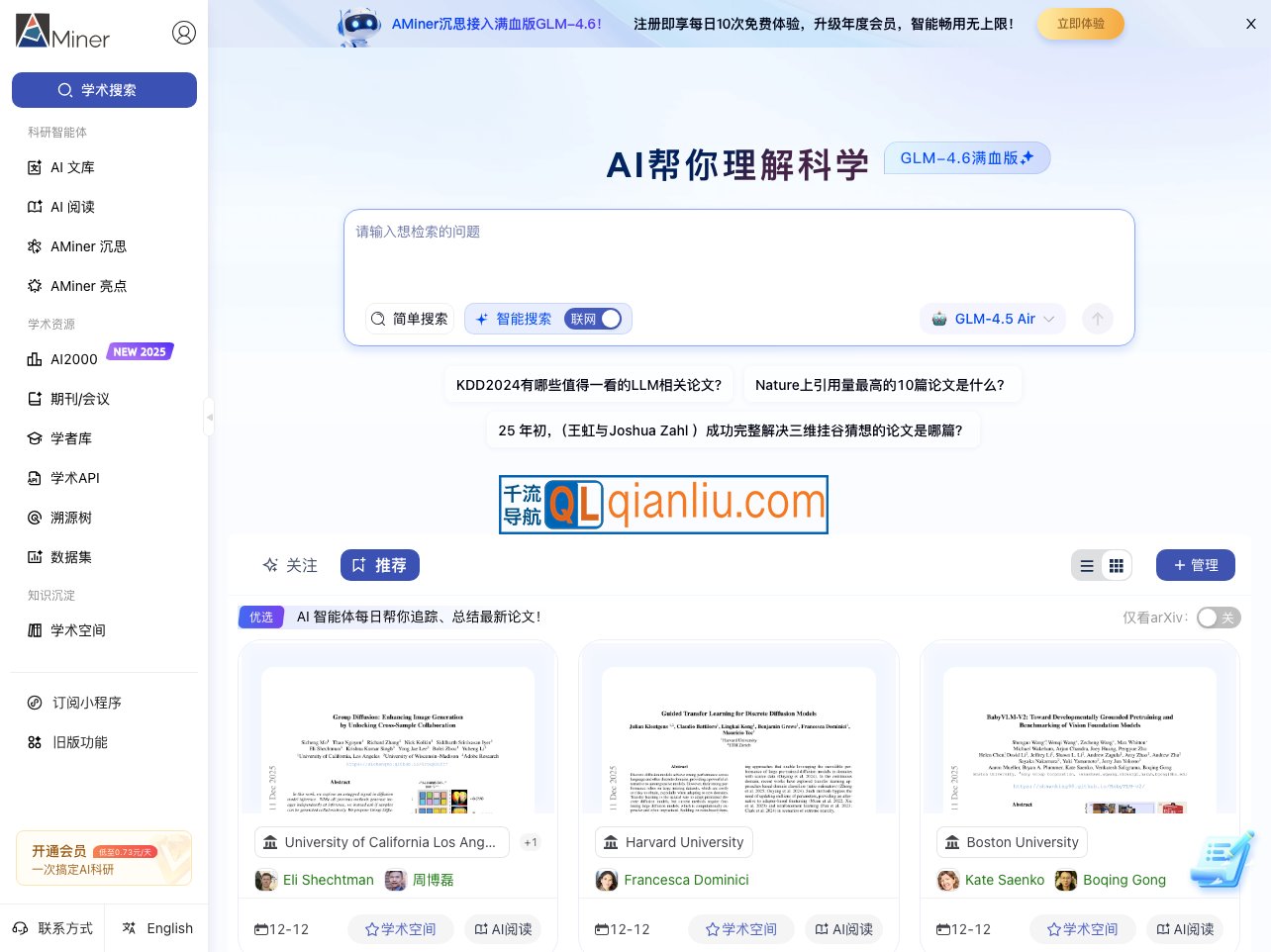
Task: Switch to the 关注 tab
Action: click(x=290, y=565)
